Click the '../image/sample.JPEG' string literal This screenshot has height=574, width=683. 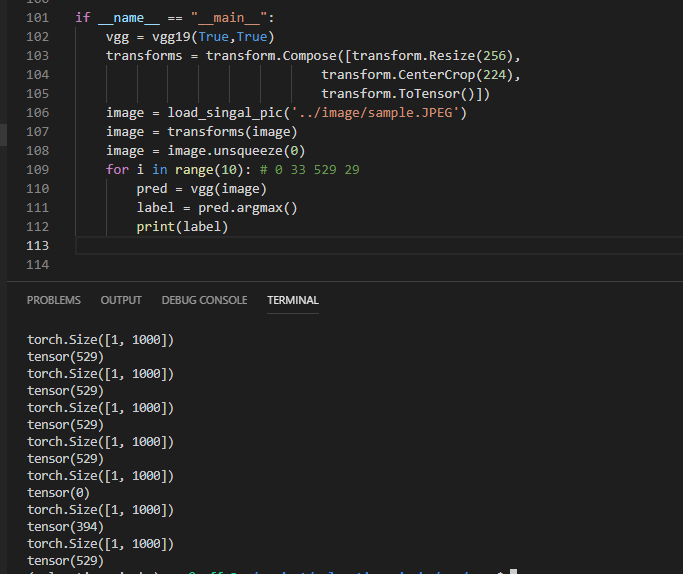375,113
